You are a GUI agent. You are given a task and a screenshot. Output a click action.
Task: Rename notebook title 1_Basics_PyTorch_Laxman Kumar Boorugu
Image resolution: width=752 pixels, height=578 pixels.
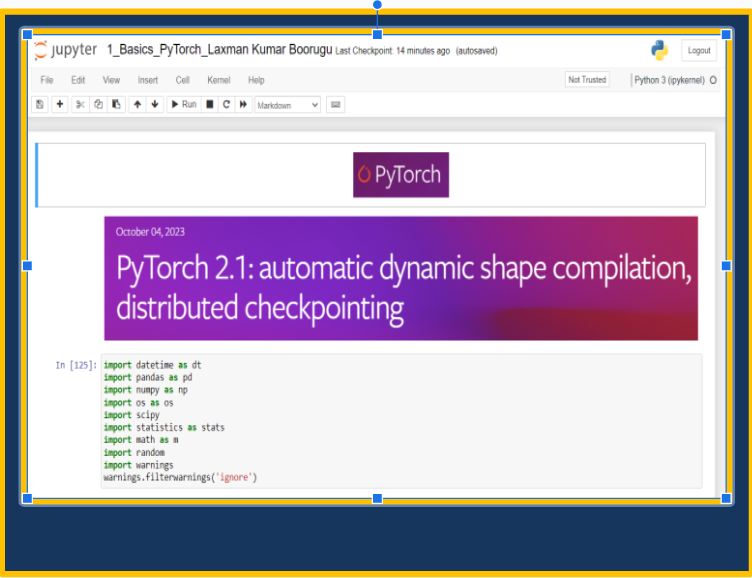(220, 50)
